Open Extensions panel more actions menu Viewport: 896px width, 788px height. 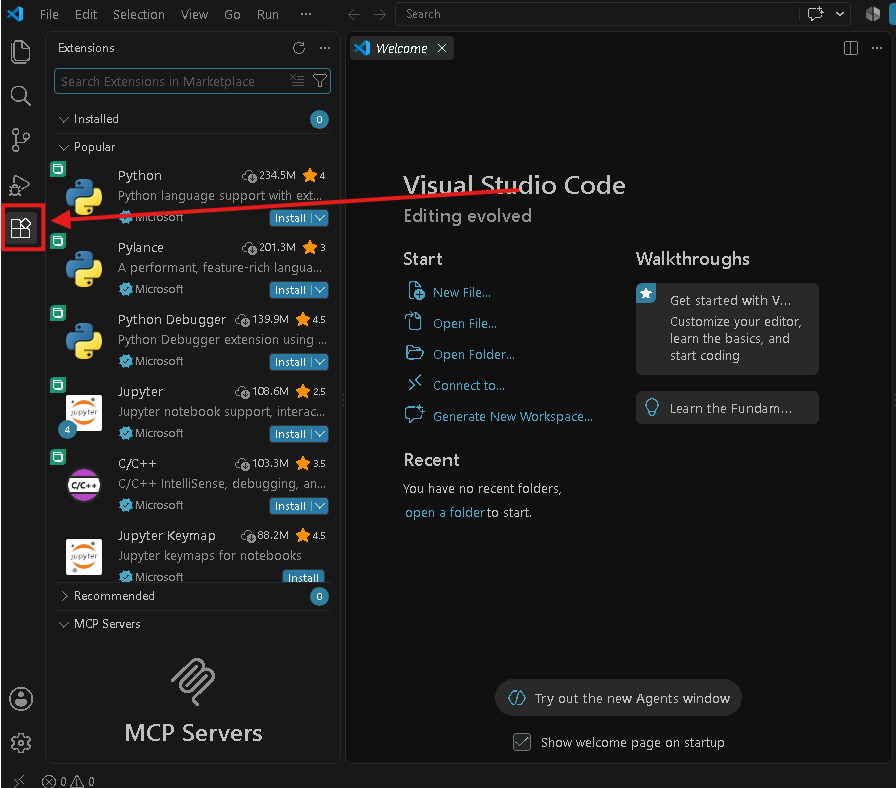click(325, 48)
